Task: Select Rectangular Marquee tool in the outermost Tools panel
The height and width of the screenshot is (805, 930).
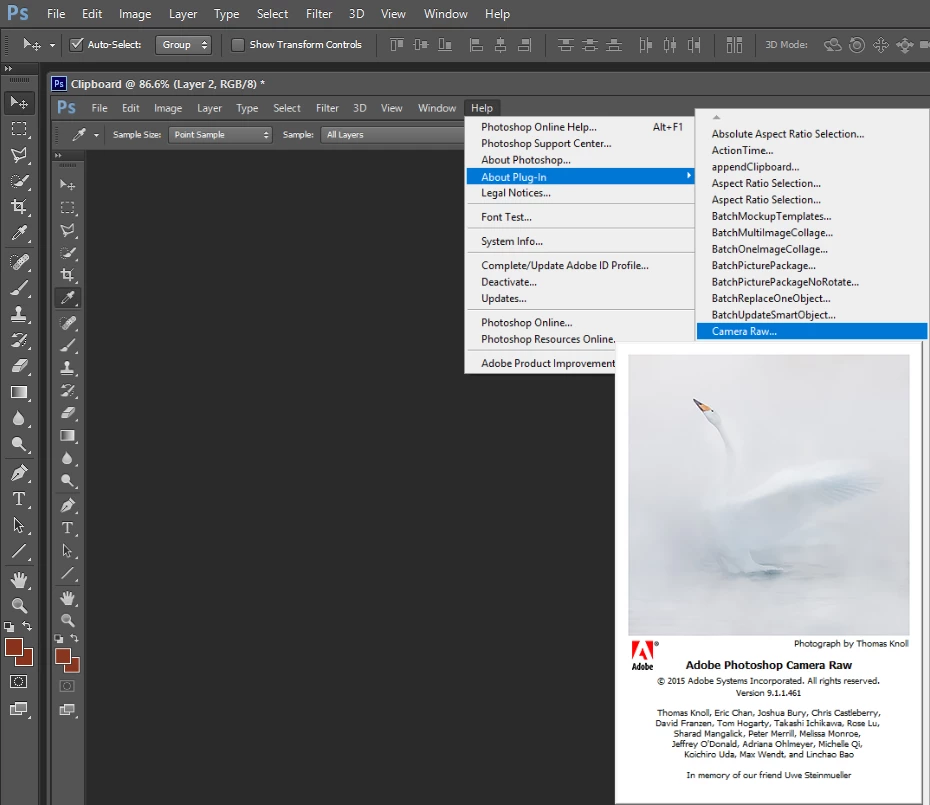Action: 19,129
